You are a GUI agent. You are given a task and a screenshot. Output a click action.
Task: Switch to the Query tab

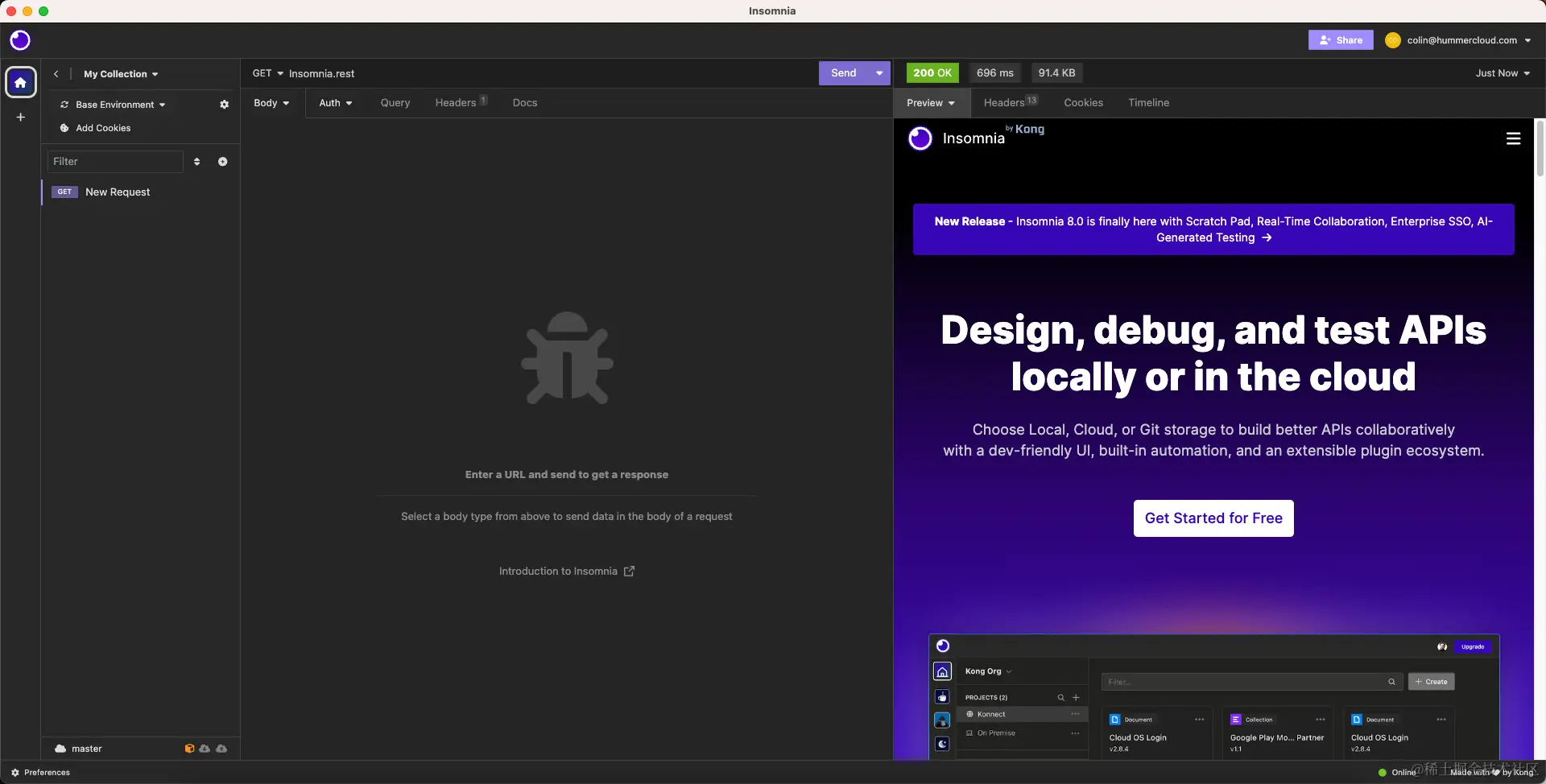395,103
